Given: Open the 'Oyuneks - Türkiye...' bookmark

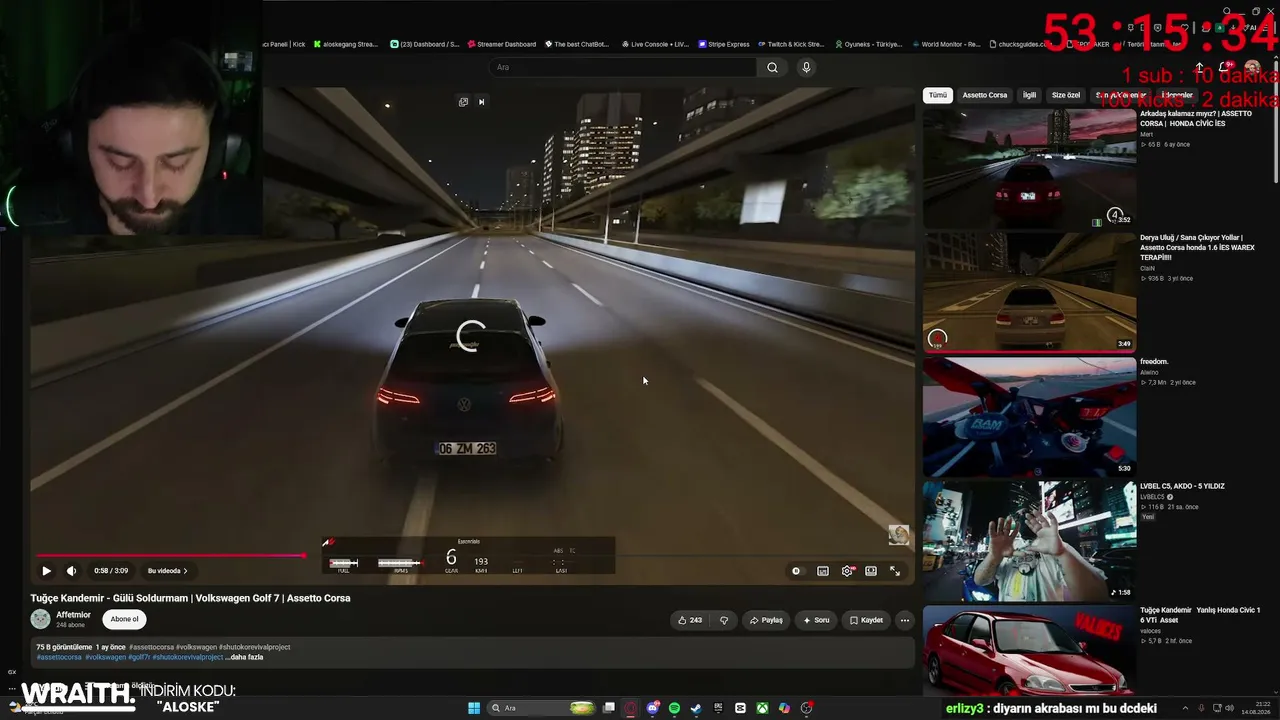Looking at the screenshot, I should 868,44.
